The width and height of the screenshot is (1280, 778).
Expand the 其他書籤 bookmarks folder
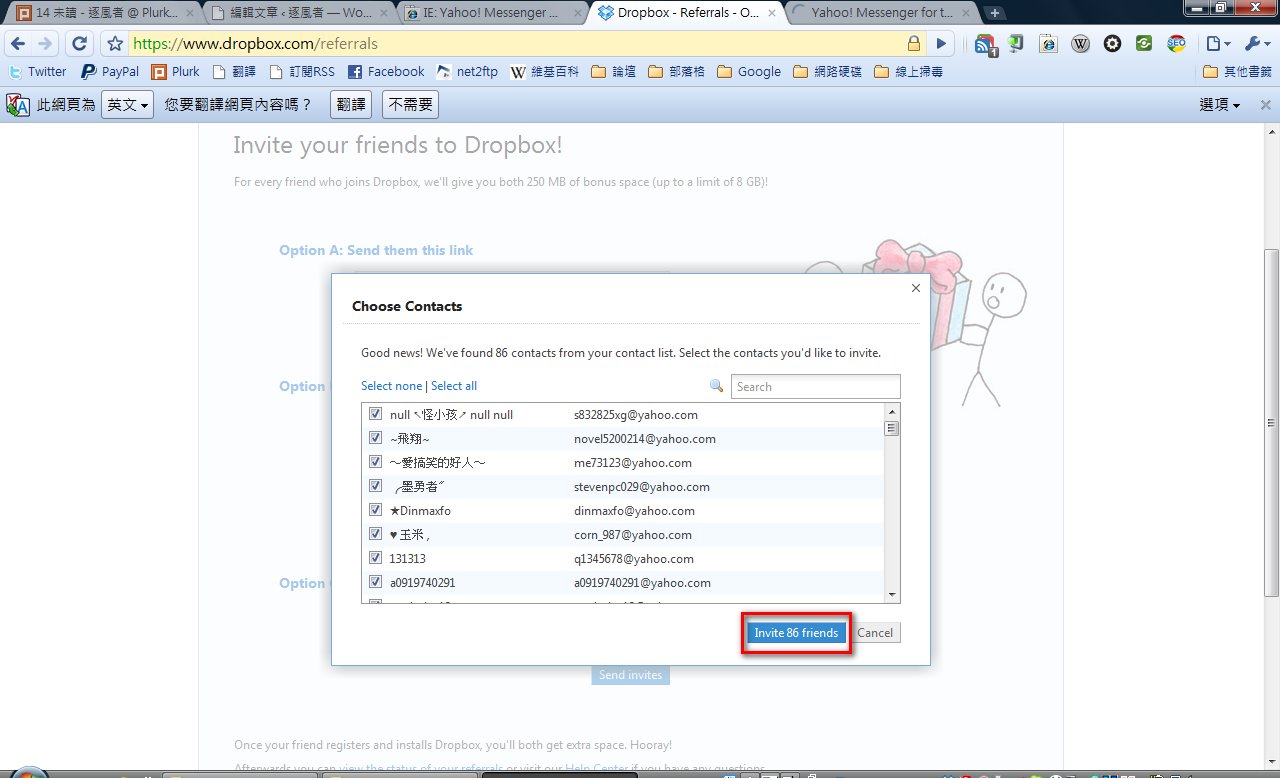1237,72
